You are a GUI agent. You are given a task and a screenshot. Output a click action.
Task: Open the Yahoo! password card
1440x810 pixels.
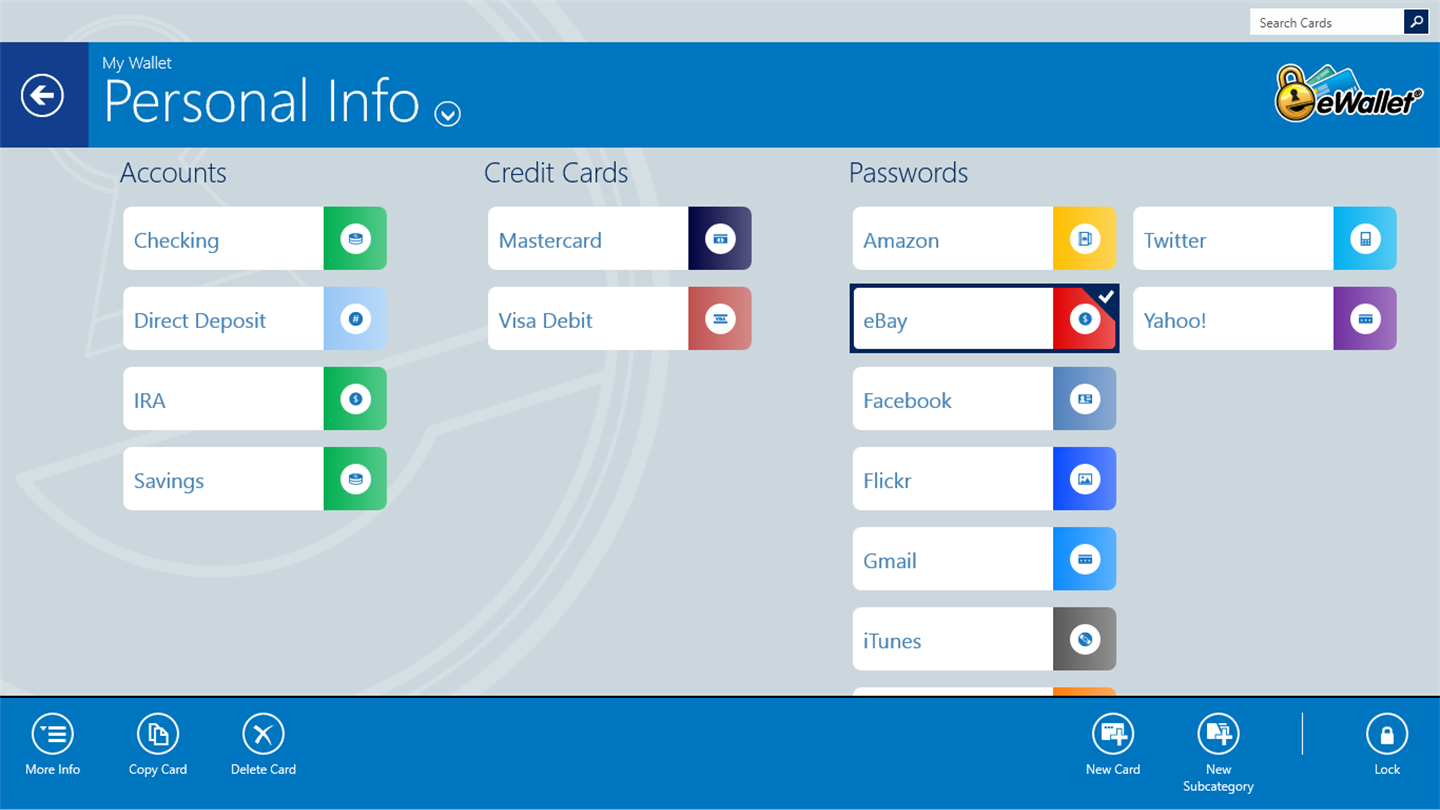click(1265, 319)
